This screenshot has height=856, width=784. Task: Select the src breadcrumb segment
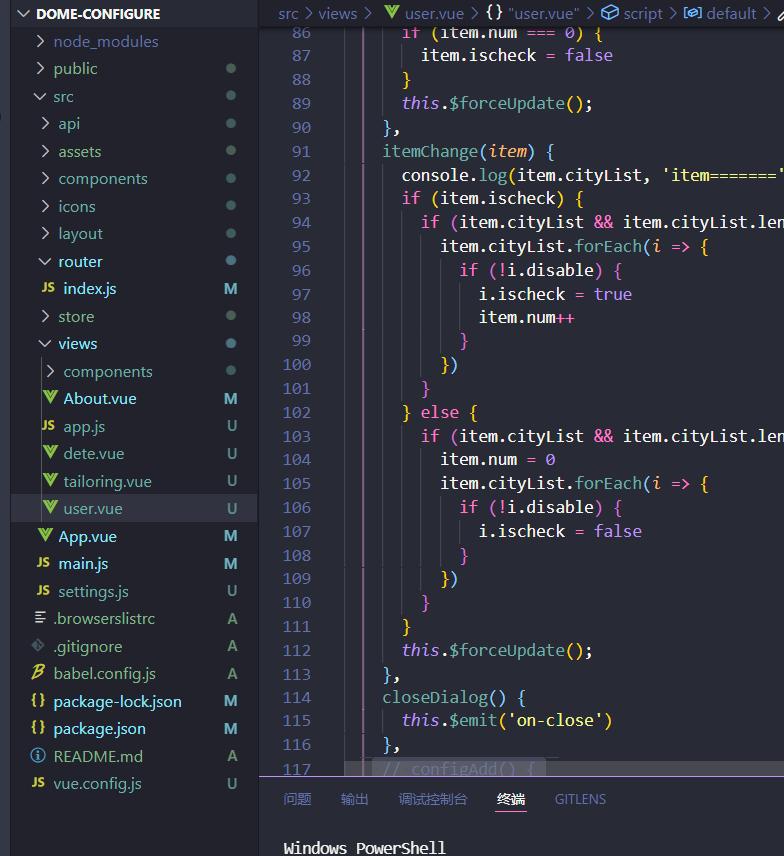(288, 14)
